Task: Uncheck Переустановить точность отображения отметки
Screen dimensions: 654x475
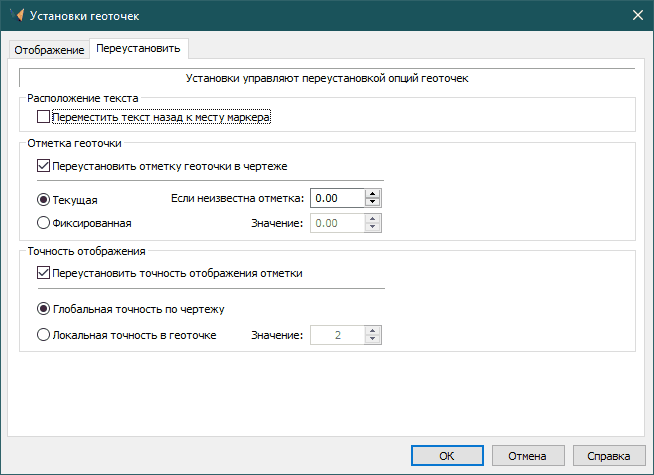Action: pyautogui.click(x=43, y=273)
